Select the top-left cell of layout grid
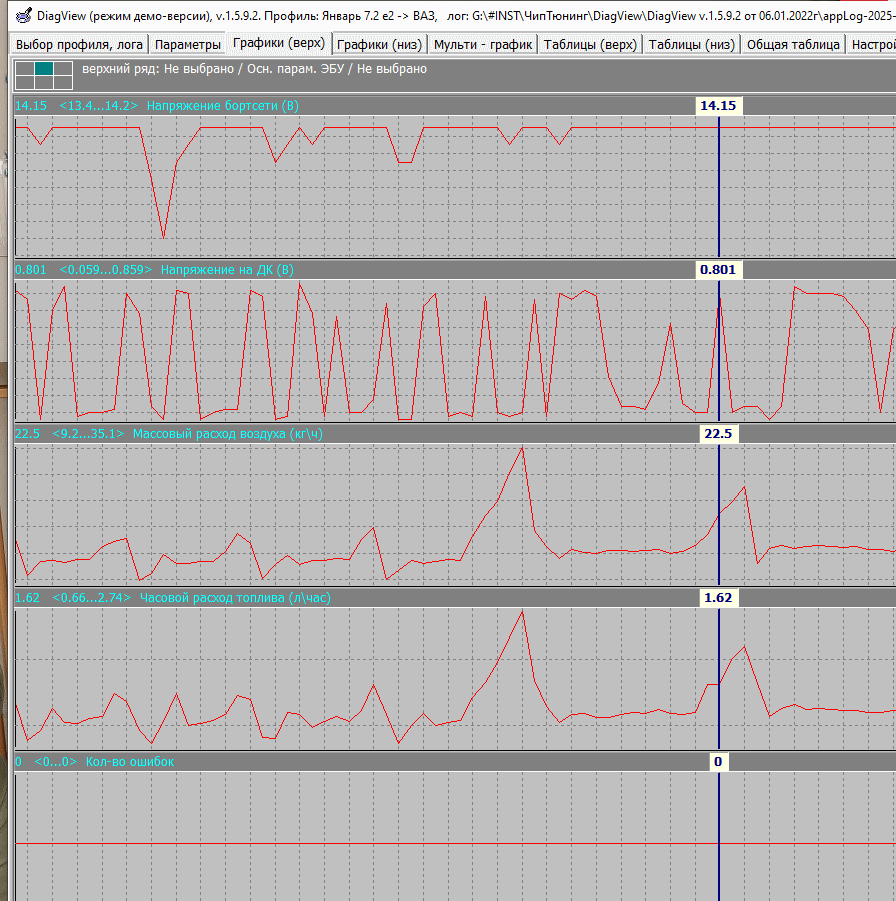The height and width of the screenshot is (901, 896). (x=25, y=69)
